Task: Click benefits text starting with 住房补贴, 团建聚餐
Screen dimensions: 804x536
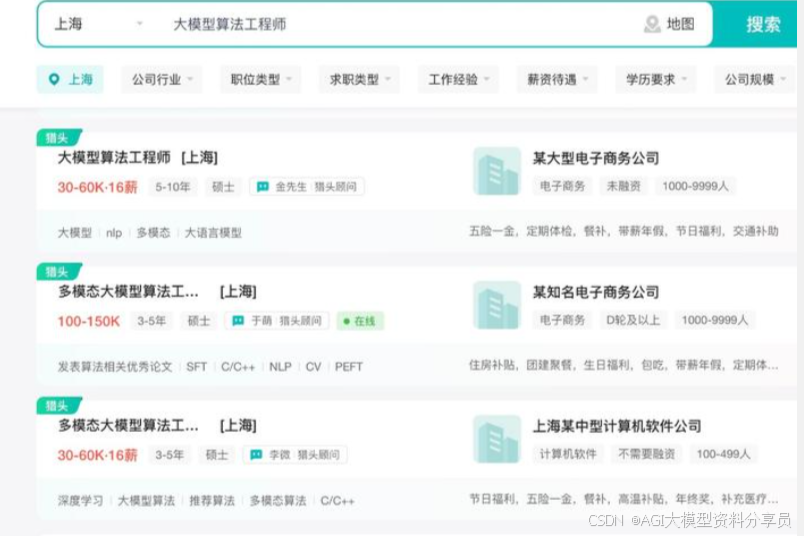Action: pos(624,365)
